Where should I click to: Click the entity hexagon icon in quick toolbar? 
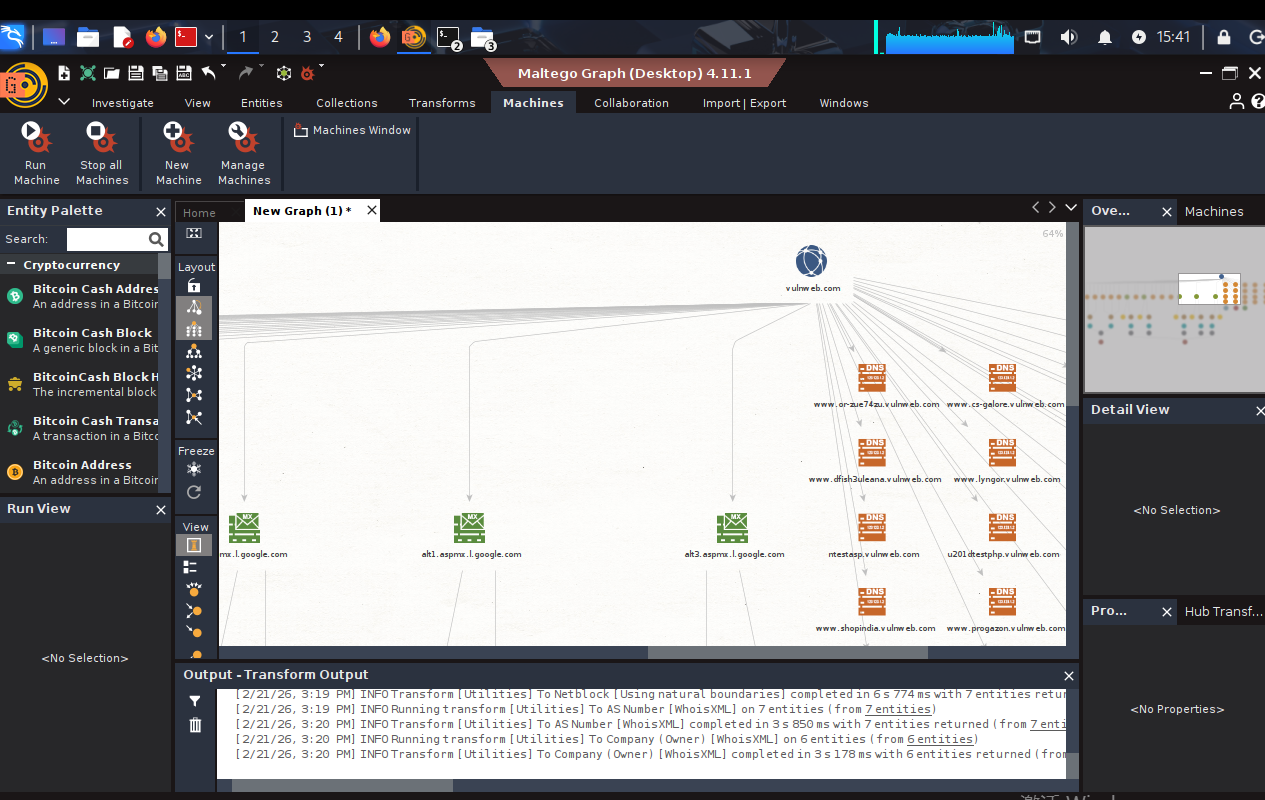pos(284,73)
